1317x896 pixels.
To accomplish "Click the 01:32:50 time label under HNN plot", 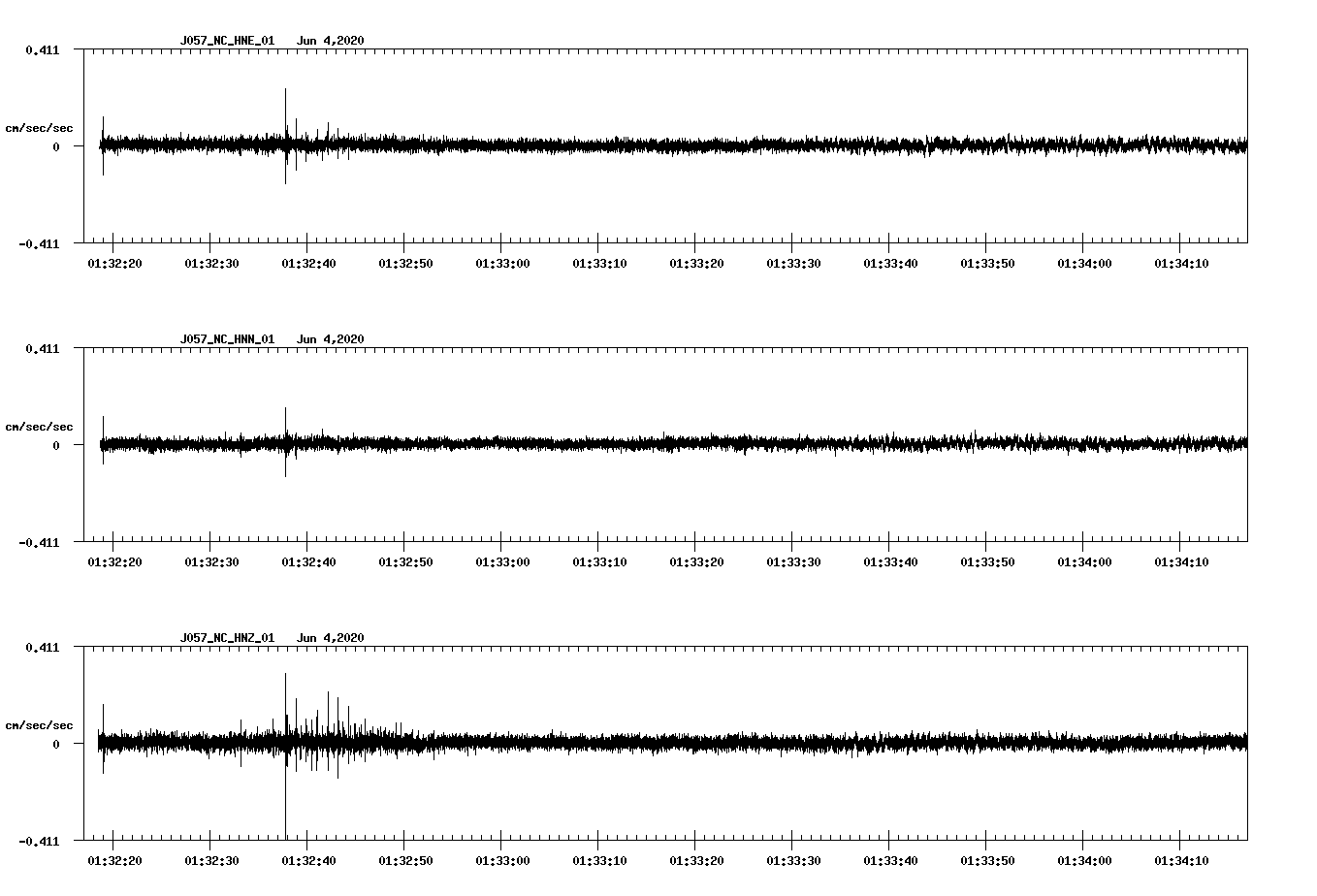I will tap(405, 562).
